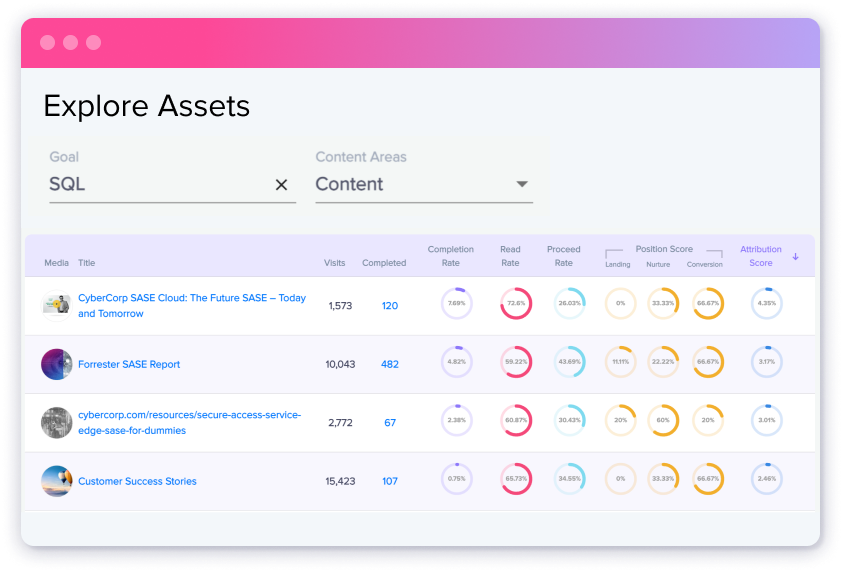This screenshot has width=843, height=572.
Task: Click the Position Score header label
Action: point(664,249)
